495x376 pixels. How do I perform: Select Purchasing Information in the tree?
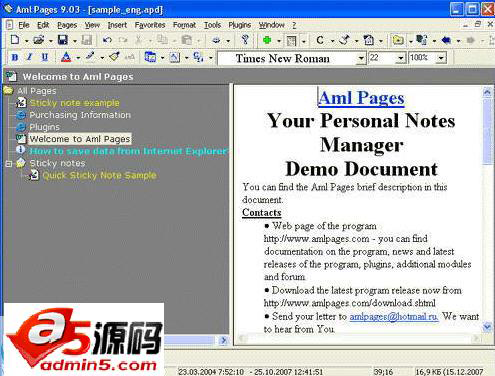coord(80,115)
